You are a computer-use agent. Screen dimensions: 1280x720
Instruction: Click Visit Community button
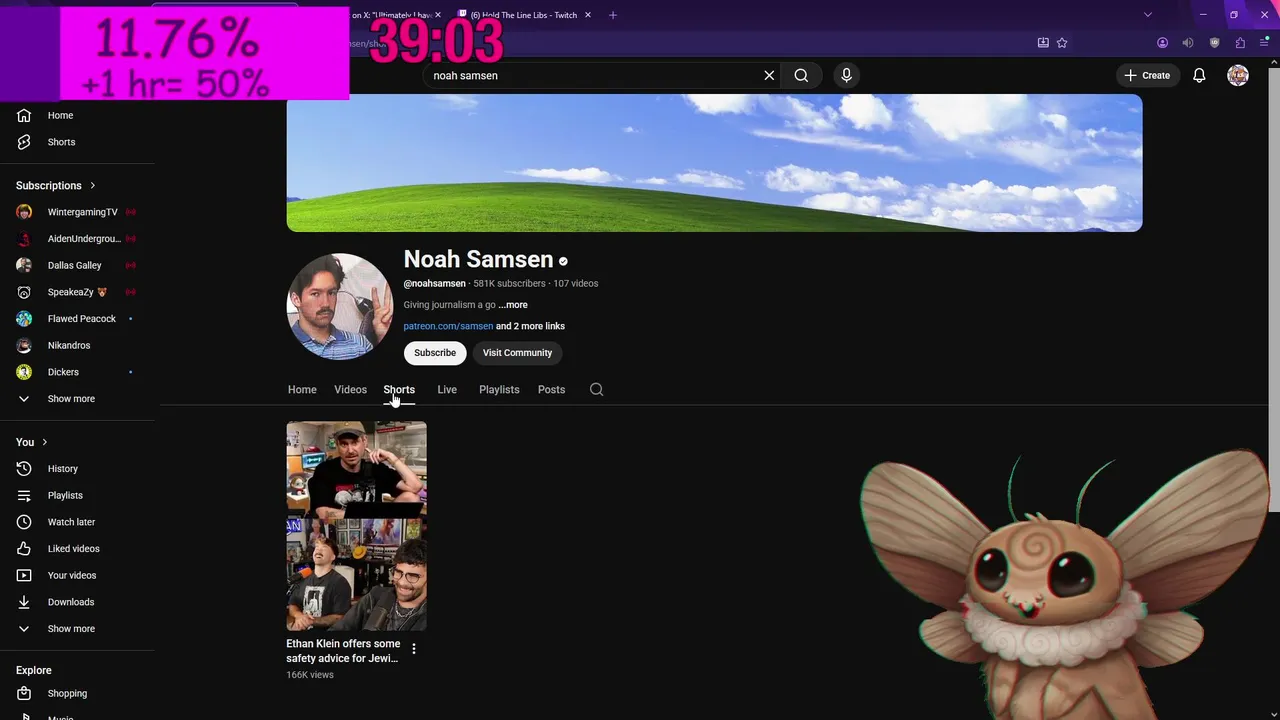point(517,353)
